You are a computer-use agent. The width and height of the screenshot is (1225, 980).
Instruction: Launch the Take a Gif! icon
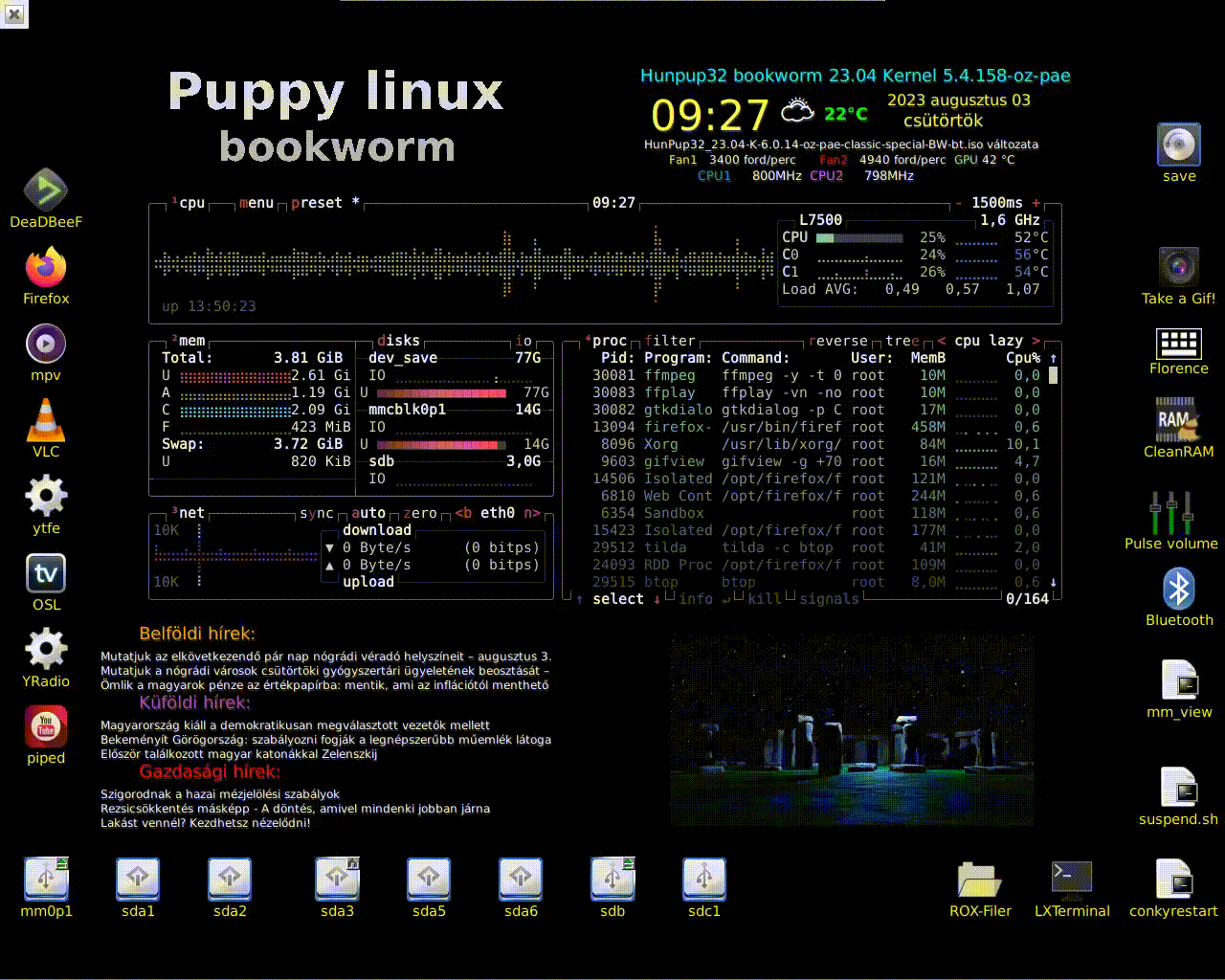tap(1179, 267)
